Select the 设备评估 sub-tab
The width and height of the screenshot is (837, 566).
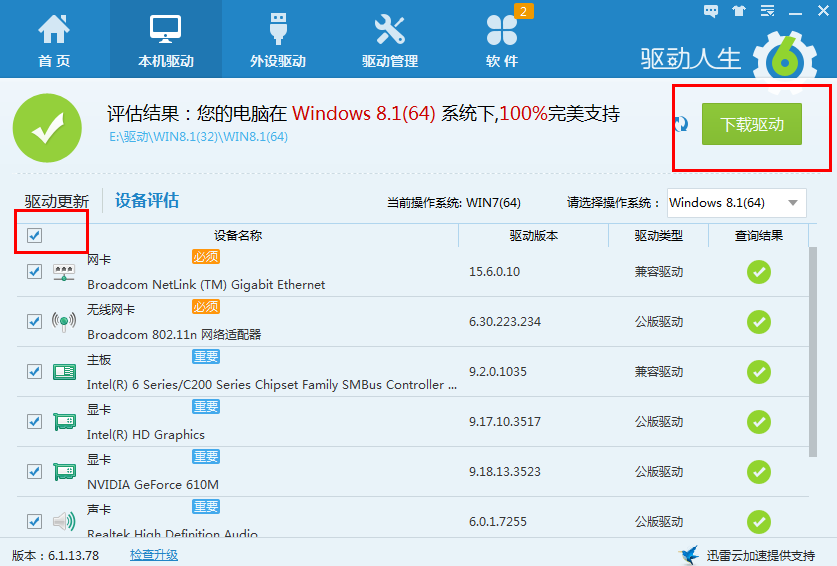click(147, 201)
